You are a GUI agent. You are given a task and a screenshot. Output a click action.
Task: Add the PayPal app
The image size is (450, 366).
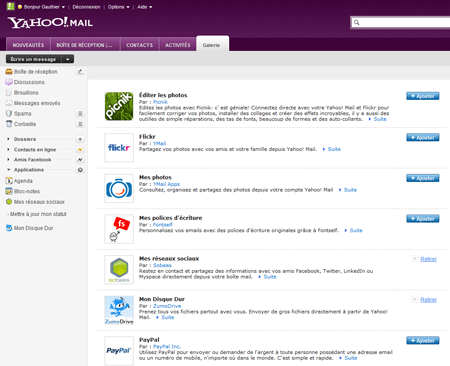[x=423, y=340]
